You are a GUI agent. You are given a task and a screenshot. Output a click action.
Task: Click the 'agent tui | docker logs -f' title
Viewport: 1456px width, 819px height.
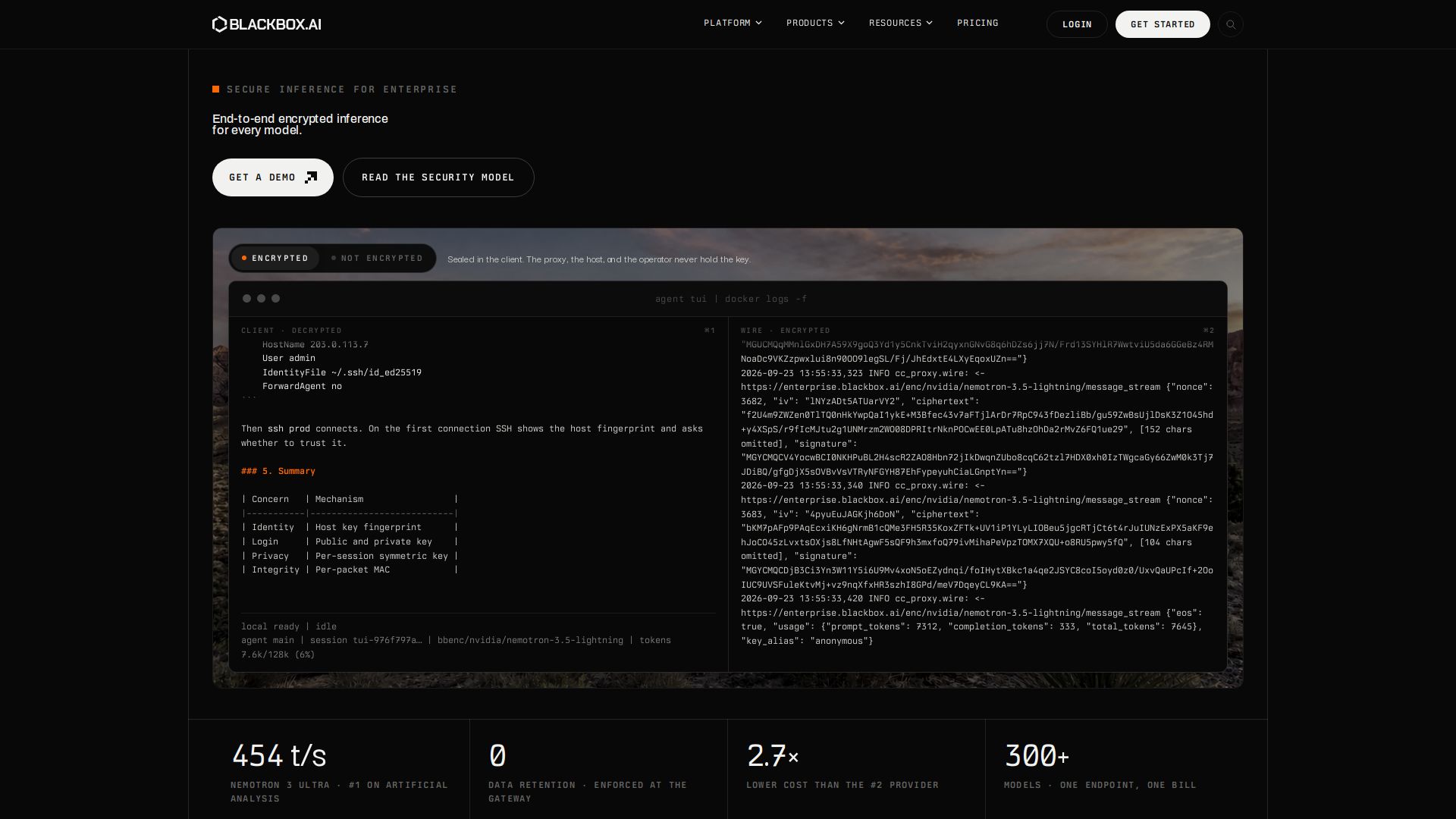731,299
